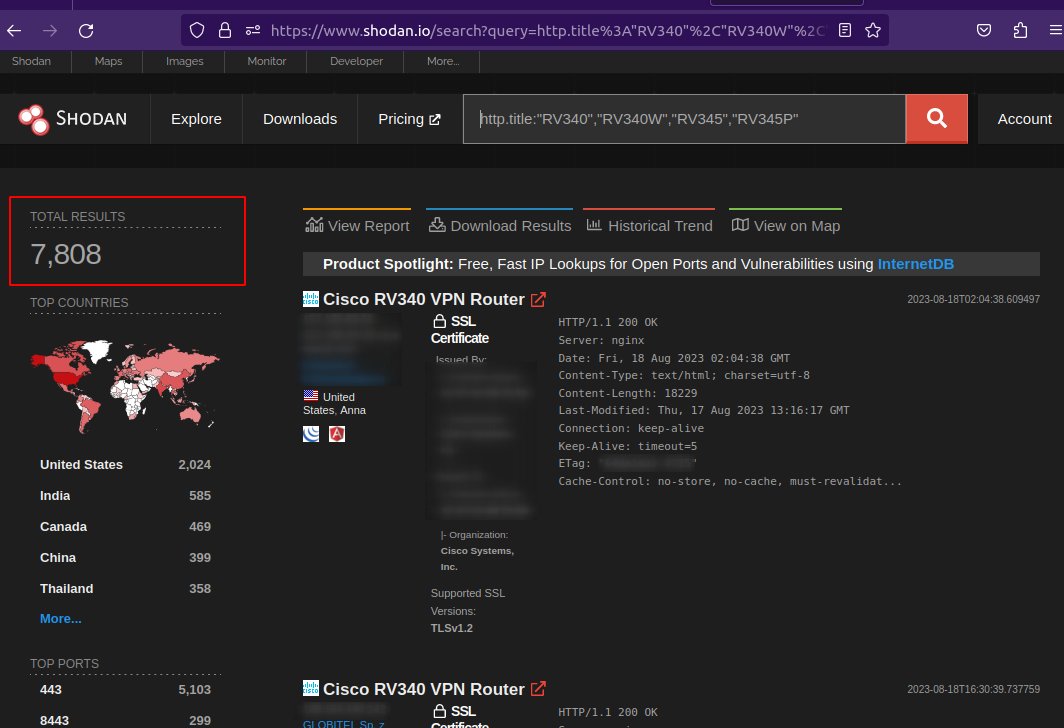Screen dimensions: 1064x728
Task: Open the Monitor tab
Action: click(x=267, y=61)
